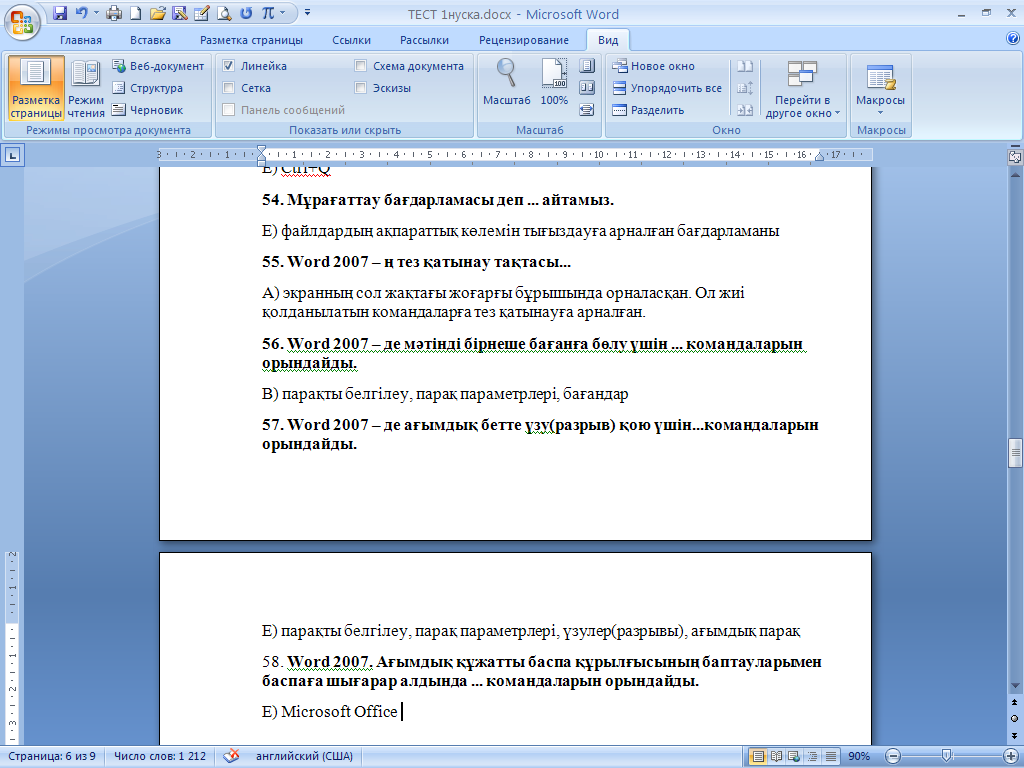Click the next page double-arrow button
The width and height of the screenshot is (1024, 768).
[1015, 734]
